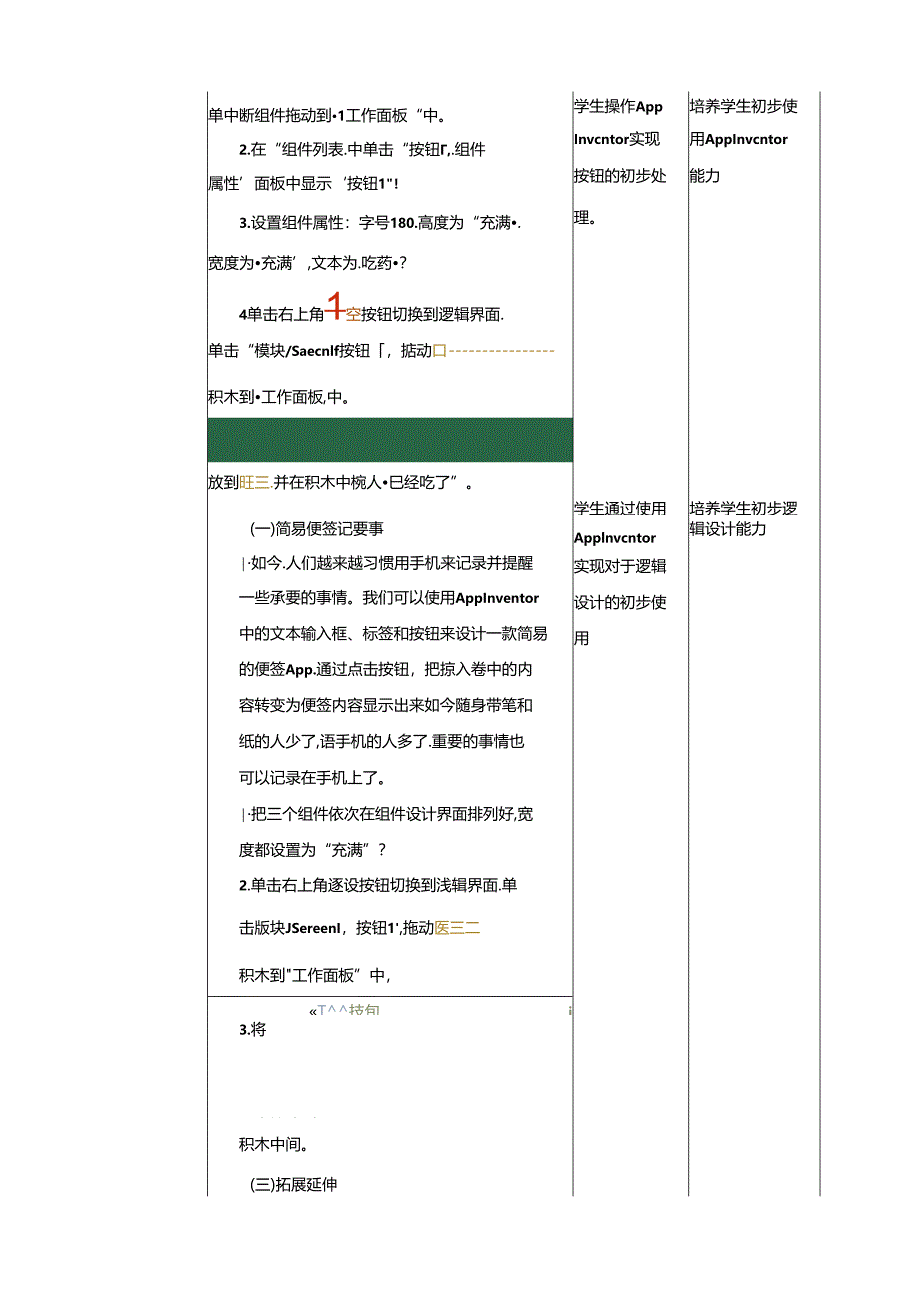Click the small orange square after "掂动"
This screenshot has width=920, height=1301.
438,351
